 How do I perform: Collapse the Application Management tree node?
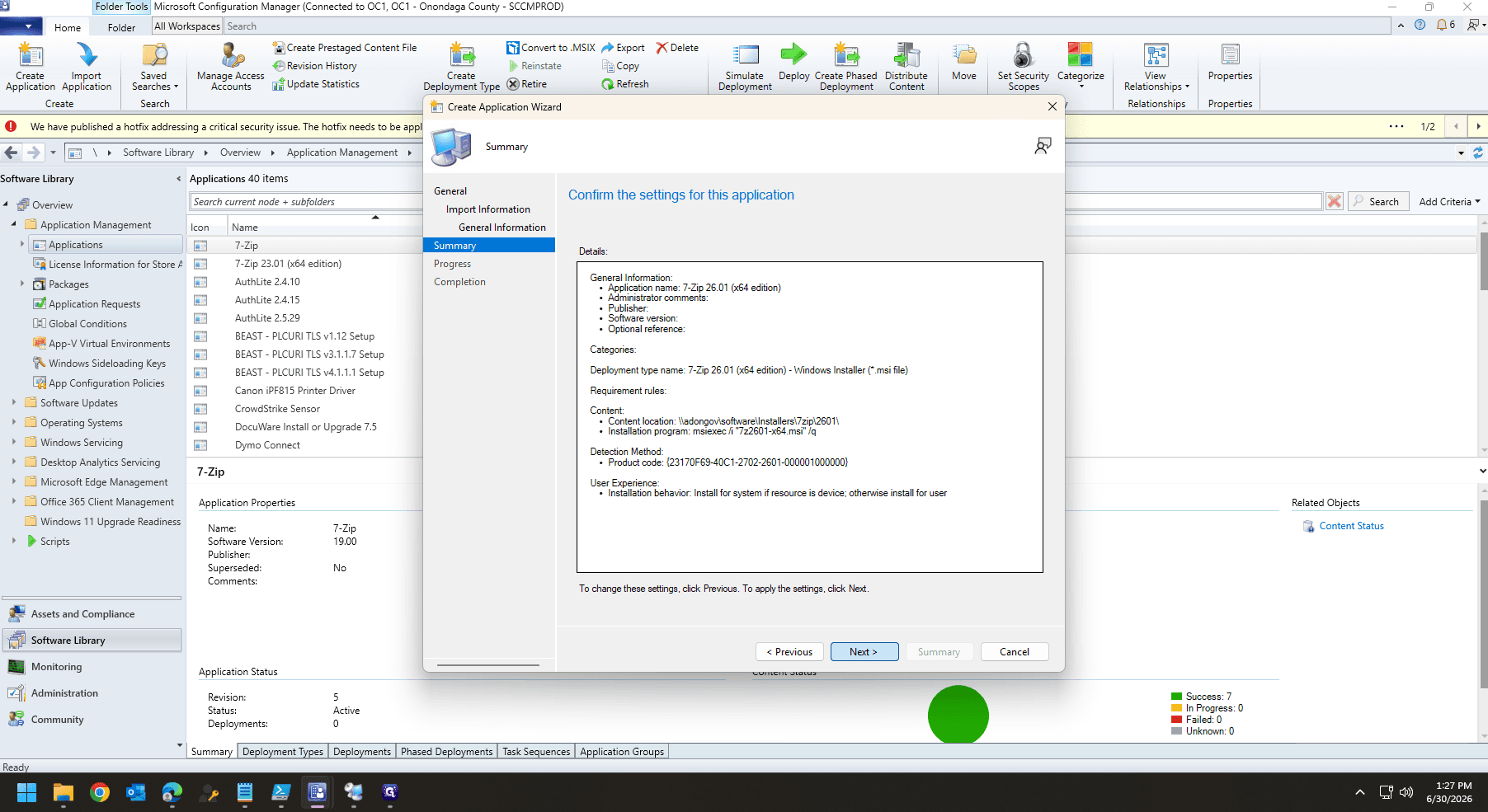pos(14,224)
